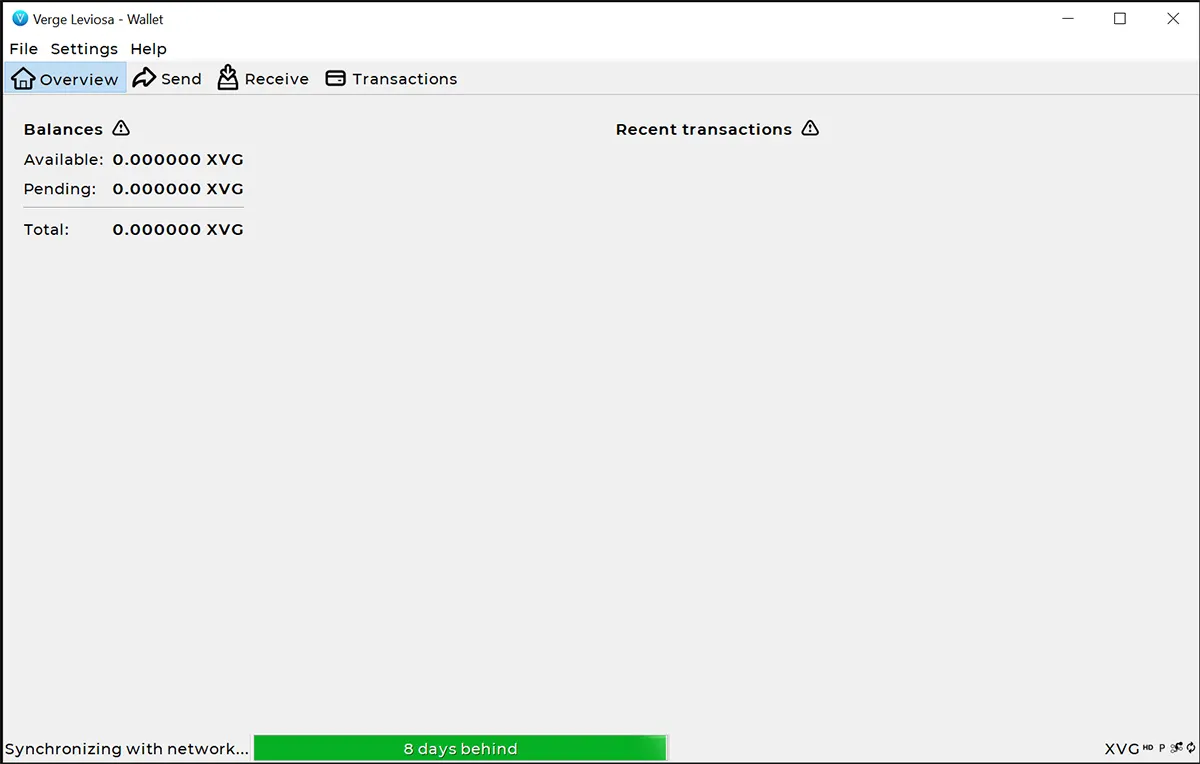1200x764 pixels.
Task: Click the warning icon beside Recent transactions
Action: pos(810,128)
